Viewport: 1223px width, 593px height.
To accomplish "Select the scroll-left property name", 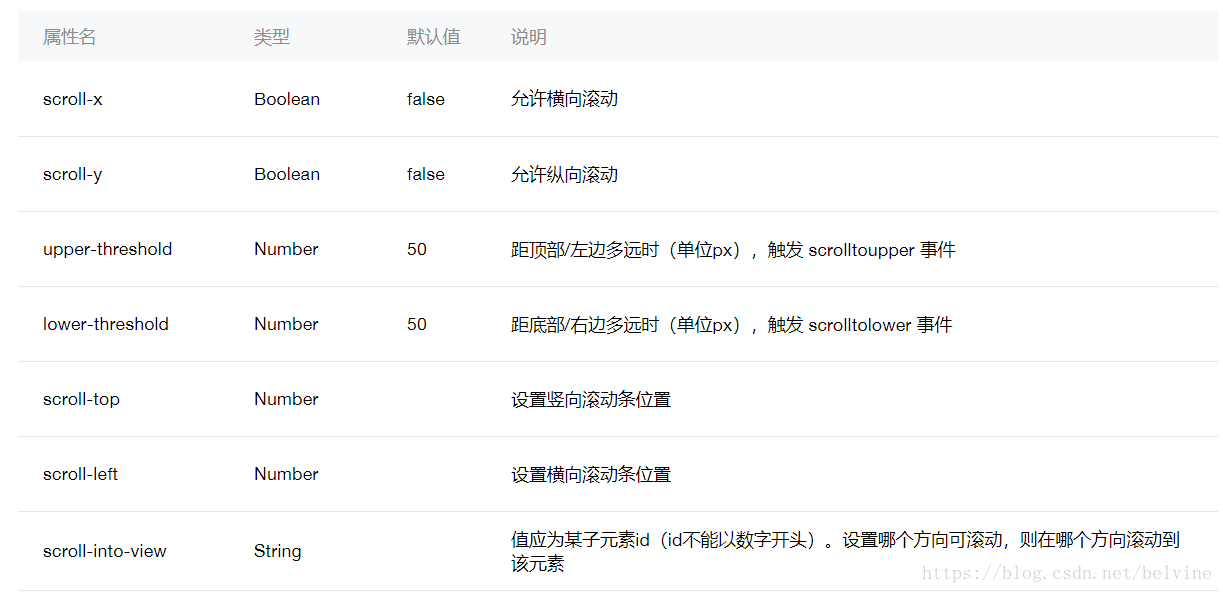I will [x=81, y=474].
